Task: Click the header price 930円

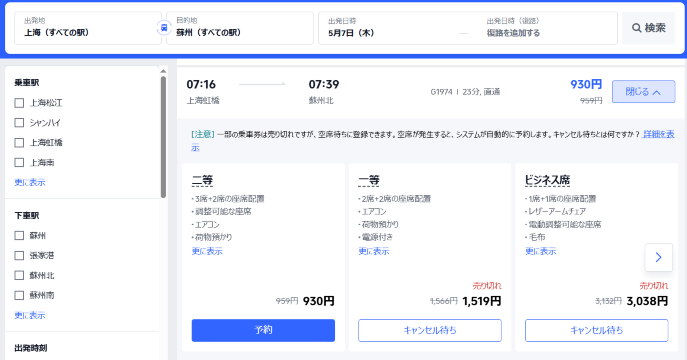Action: (x=586, y=84)
